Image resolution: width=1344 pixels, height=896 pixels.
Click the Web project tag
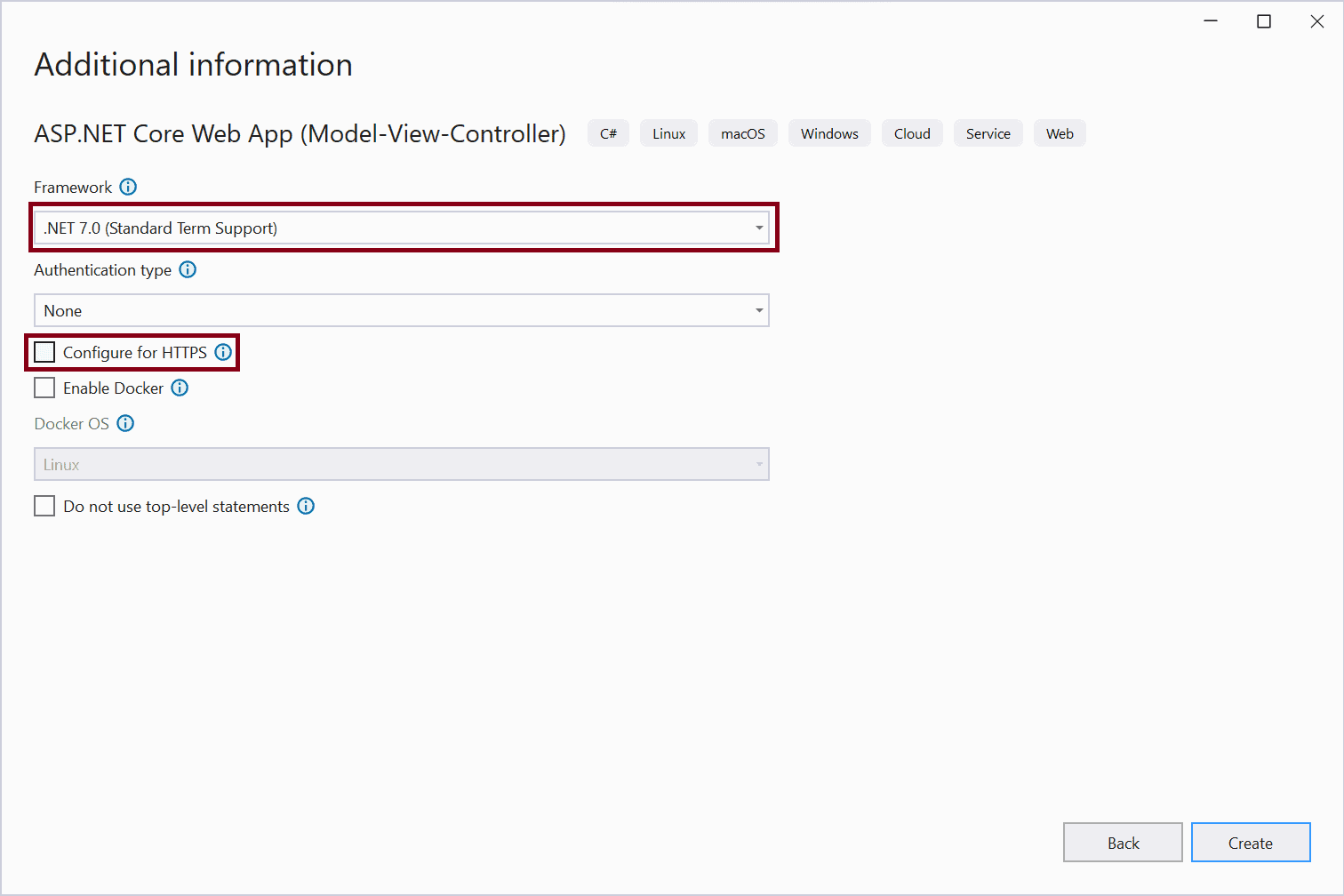tap(1060, 132)
